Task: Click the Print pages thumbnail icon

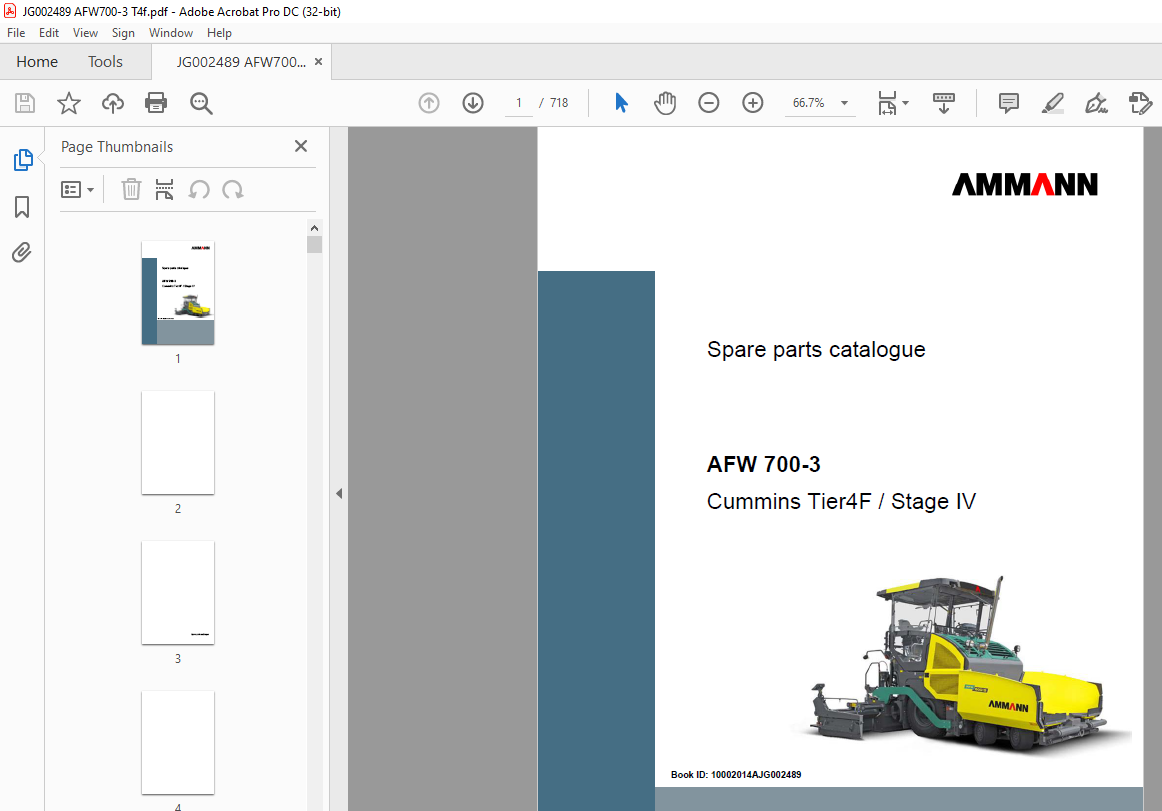Action: pos(165,190)
